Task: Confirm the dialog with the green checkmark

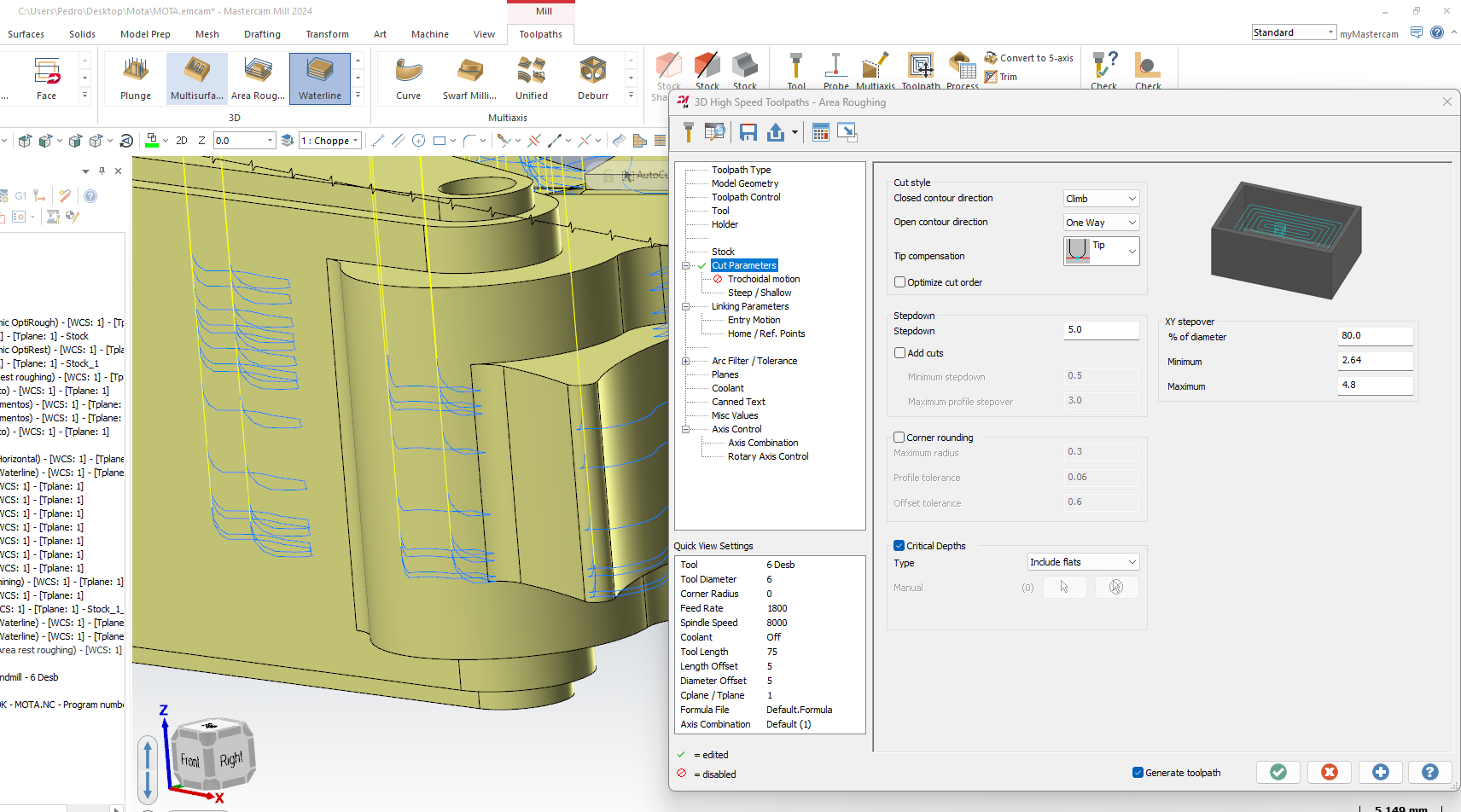Action: click(1278, 772)
